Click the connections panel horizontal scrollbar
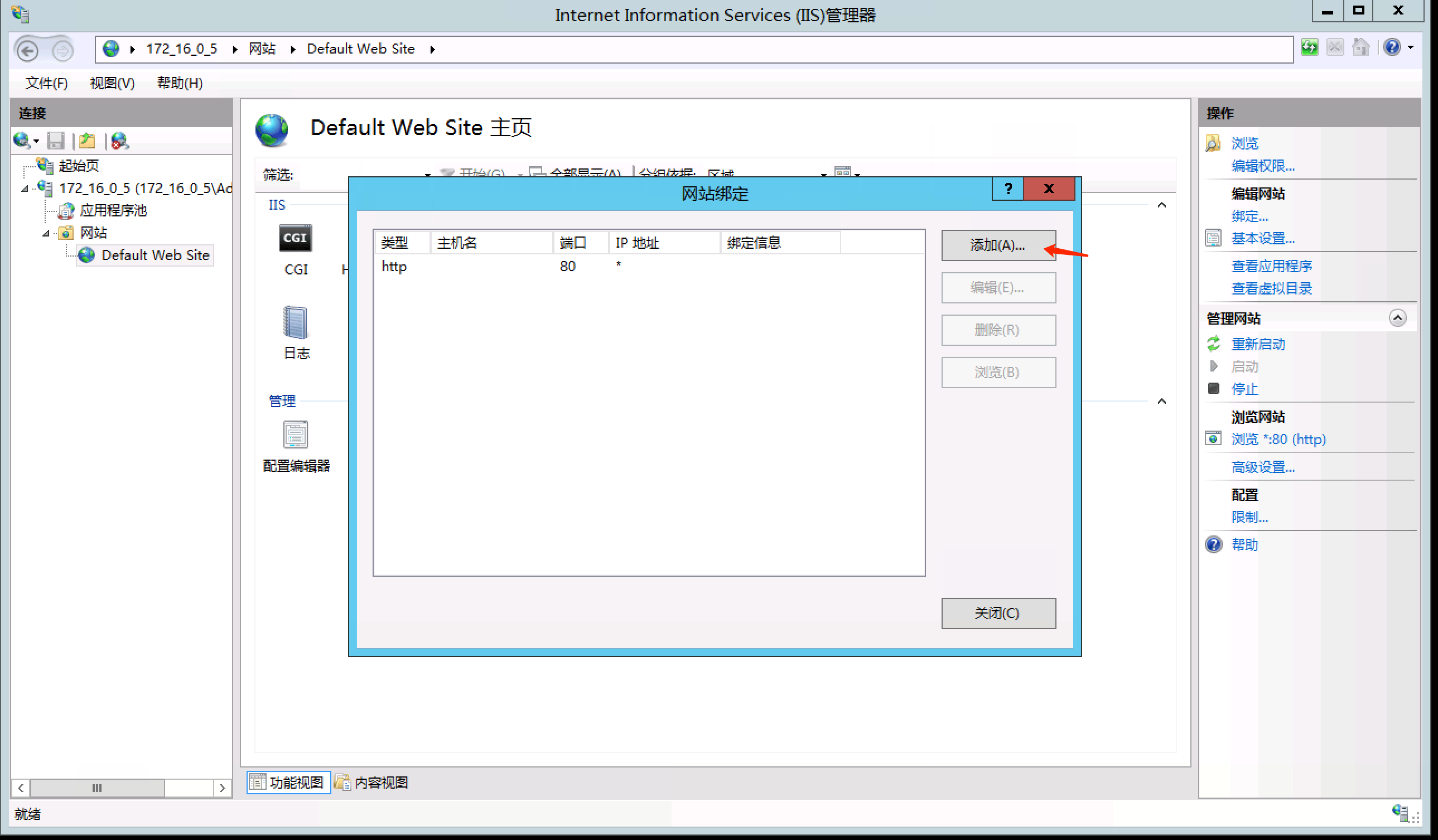The width and height of the screenshot is (1438, 840). [97, 788]
